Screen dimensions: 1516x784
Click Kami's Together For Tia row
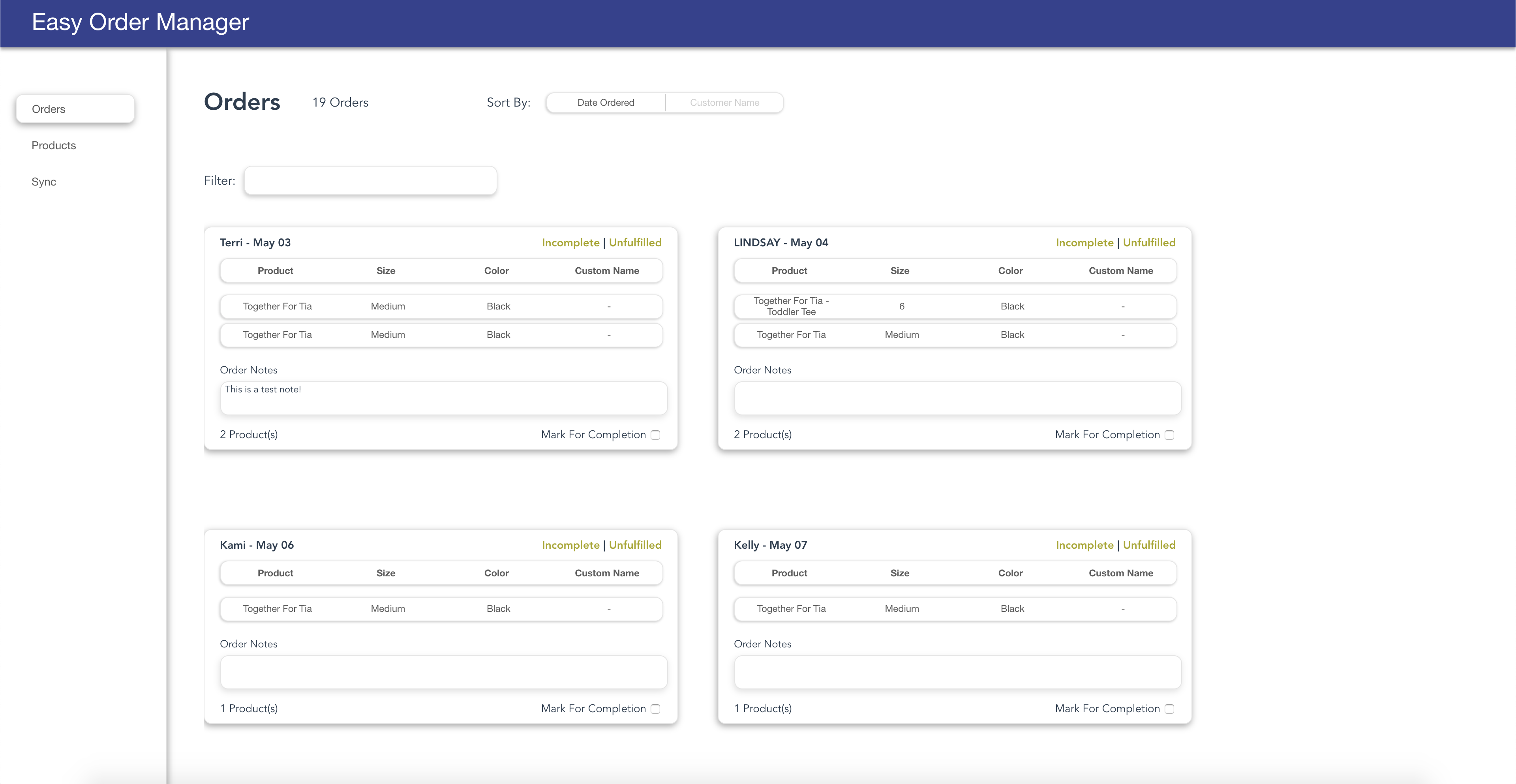point(441,609)
